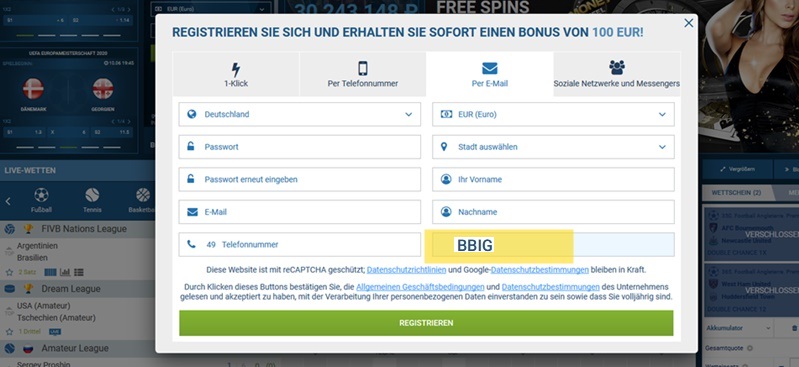Focus the E-Mail input field
Screen dimensions: 799x367
point(300,212)
